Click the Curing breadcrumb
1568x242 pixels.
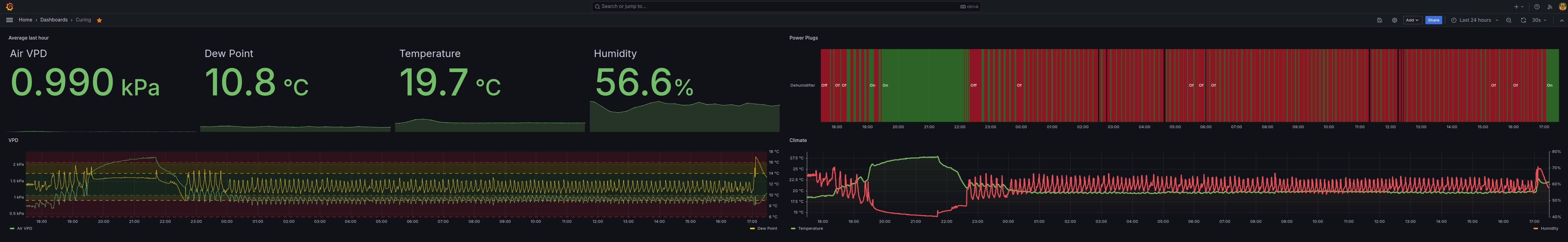pos(83,20)
